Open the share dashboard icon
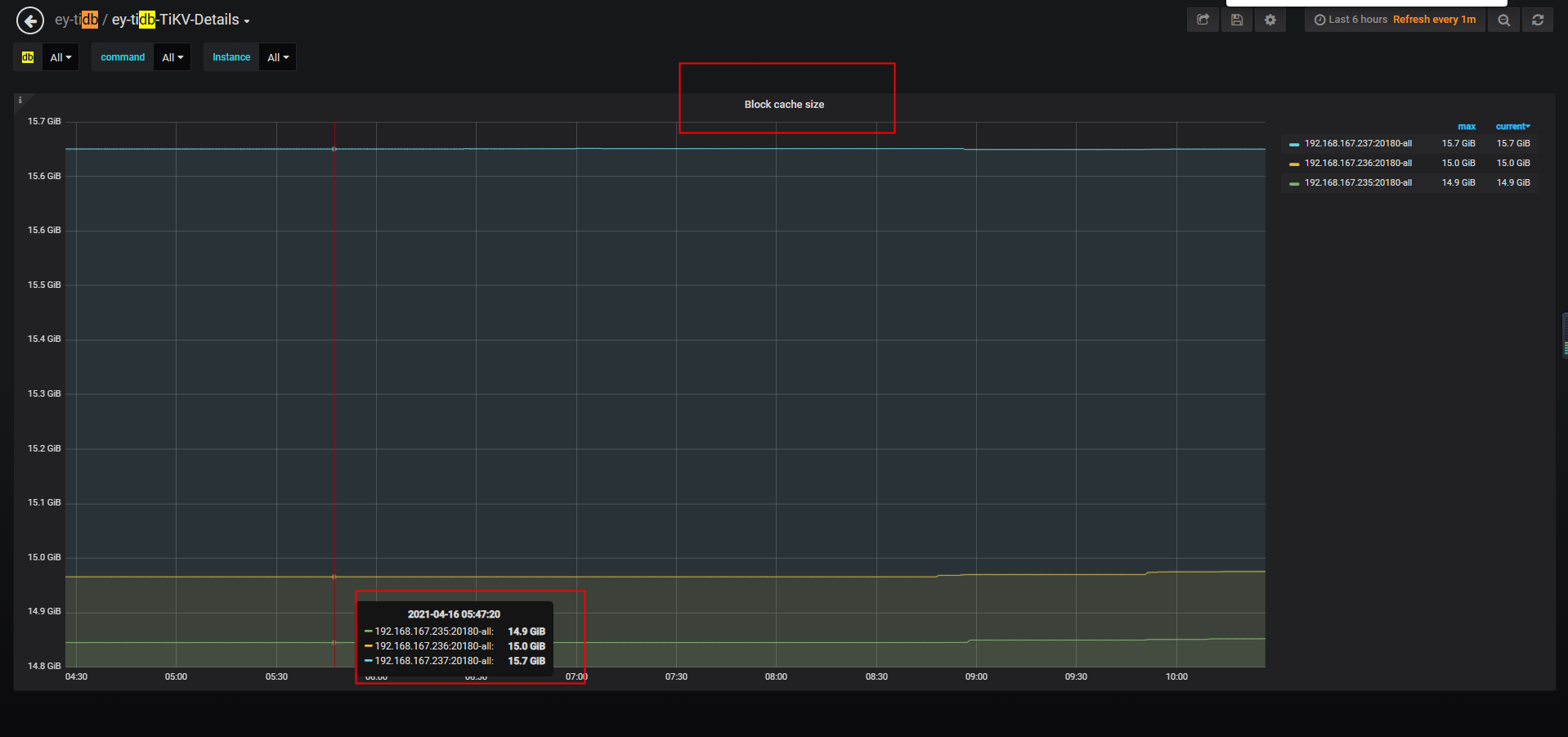 click(1203, 20)
